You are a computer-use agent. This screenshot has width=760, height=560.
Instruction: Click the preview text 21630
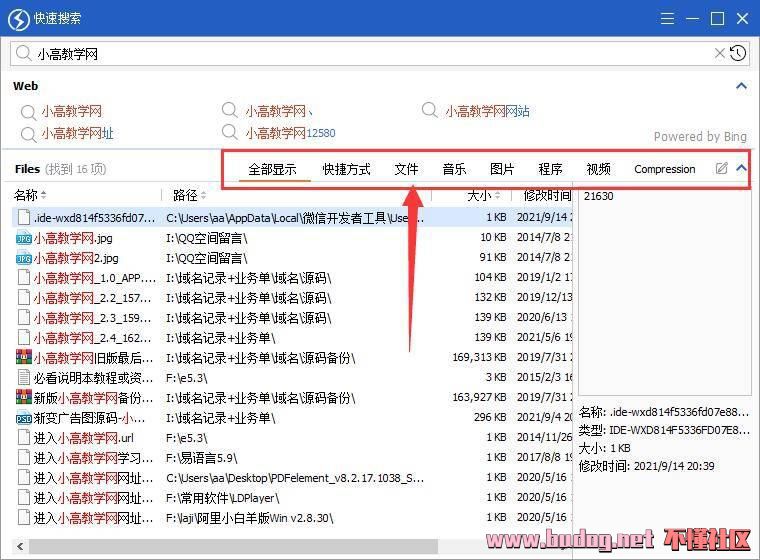[x=599, y=196]
